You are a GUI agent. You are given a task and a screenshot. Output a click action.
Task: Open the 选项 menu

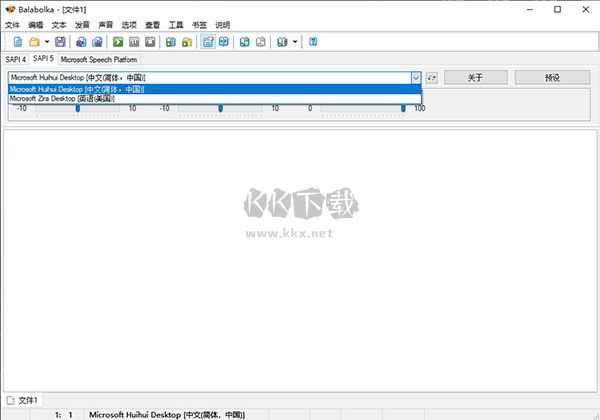point(129,25)
